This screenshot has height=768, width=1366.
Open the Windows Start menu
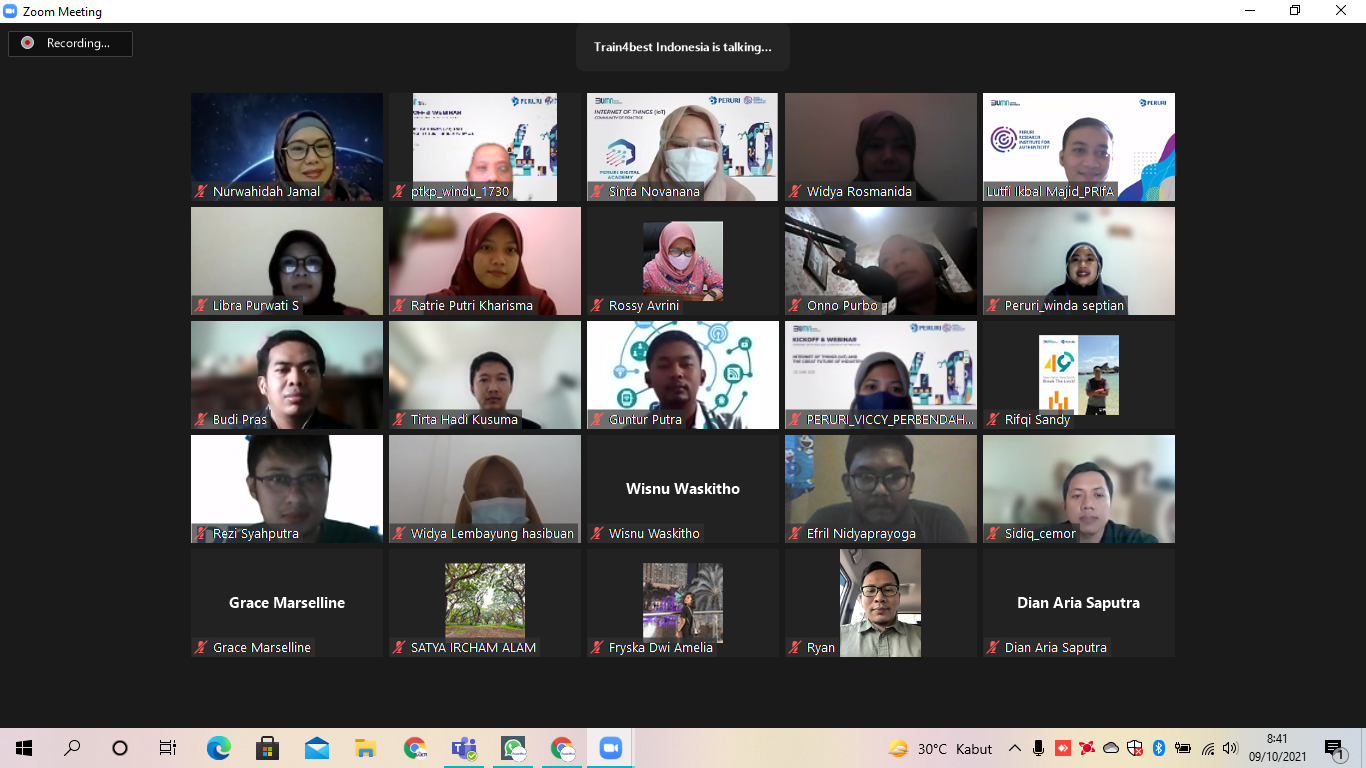(x=24, y=748)
